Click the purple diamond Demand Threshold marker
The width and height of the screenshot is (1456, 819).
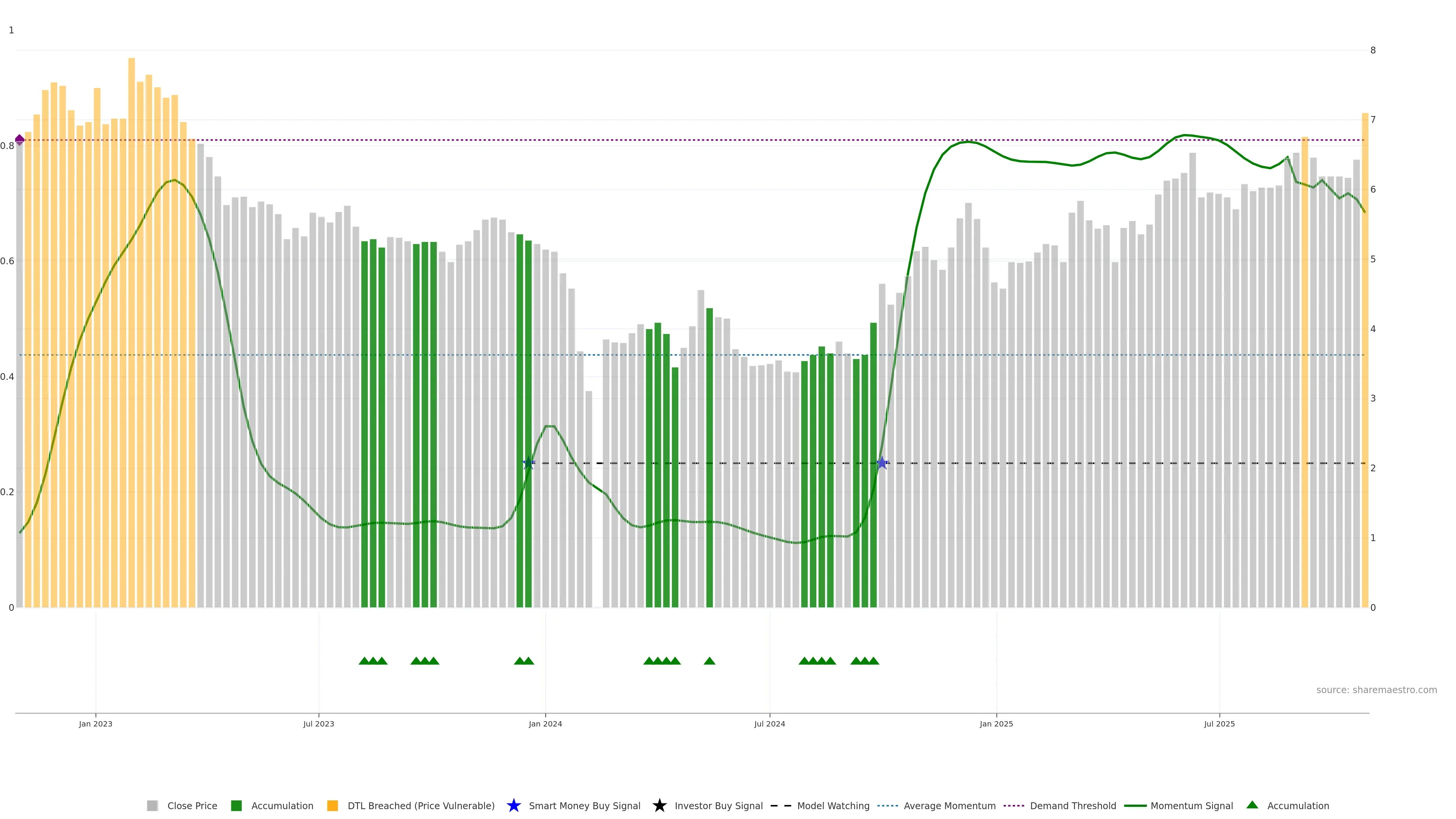(20, 140)
